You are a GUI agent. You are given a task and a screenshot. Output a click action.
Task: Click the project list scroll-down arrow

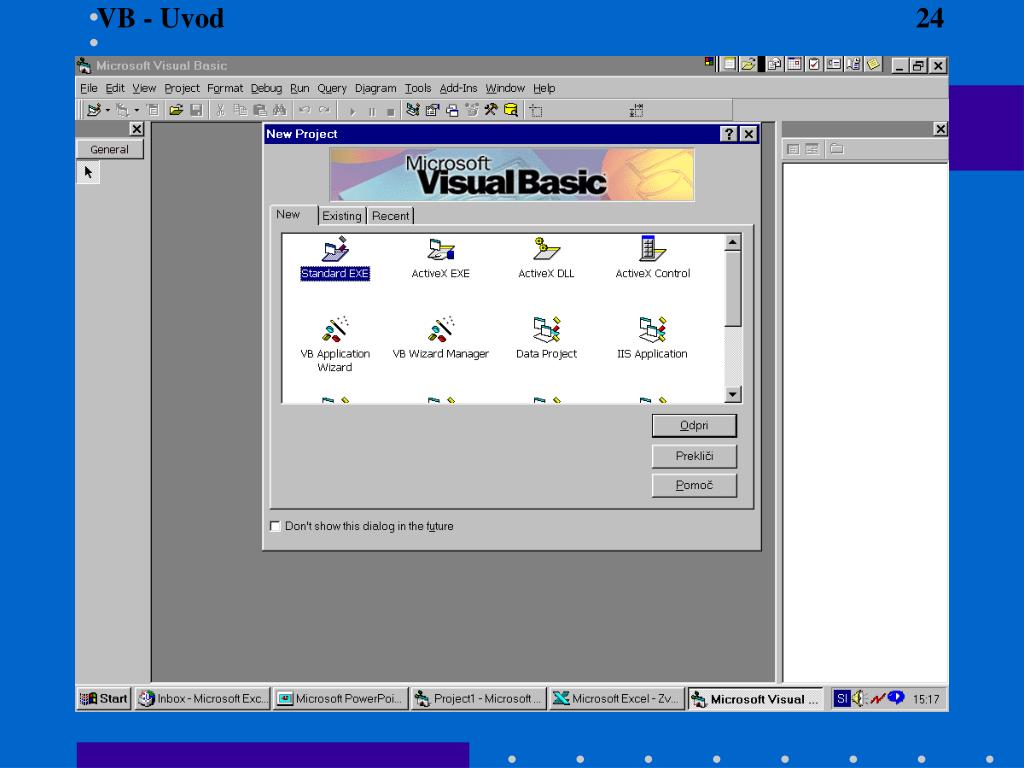click(733, 394)
